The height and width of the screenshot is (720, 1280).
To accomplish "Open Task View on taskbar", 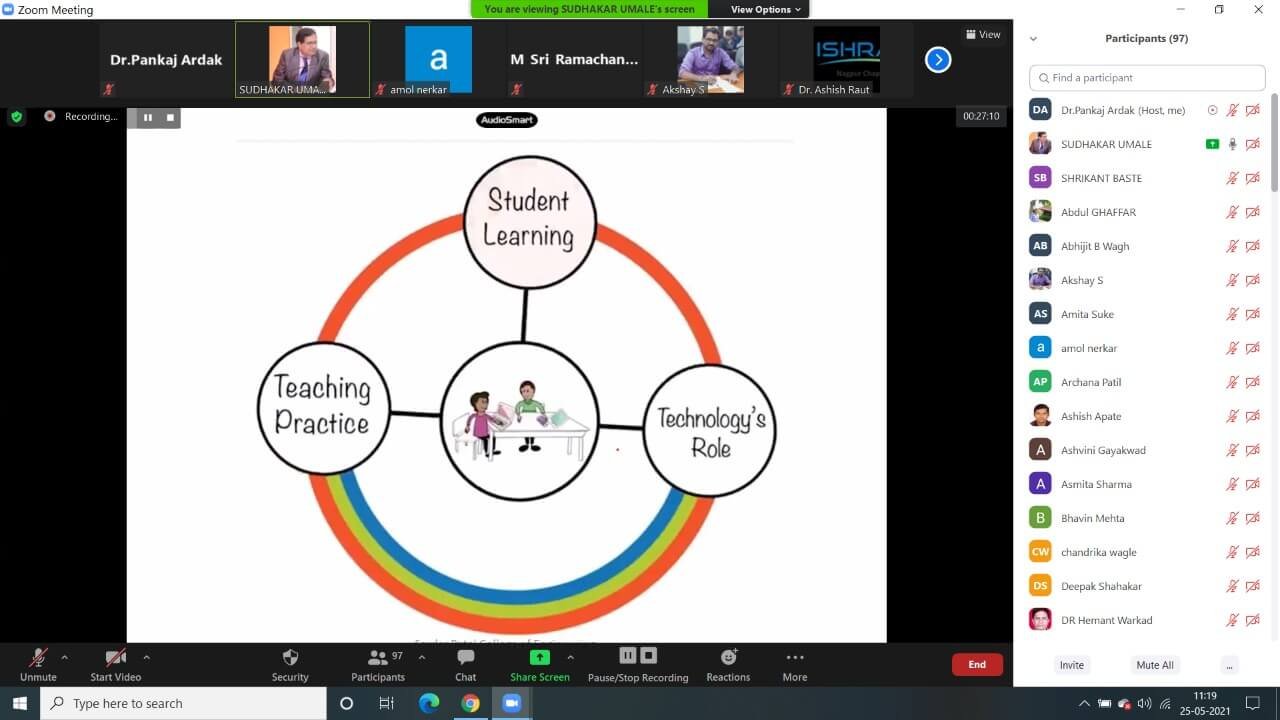I will [386, 703].
